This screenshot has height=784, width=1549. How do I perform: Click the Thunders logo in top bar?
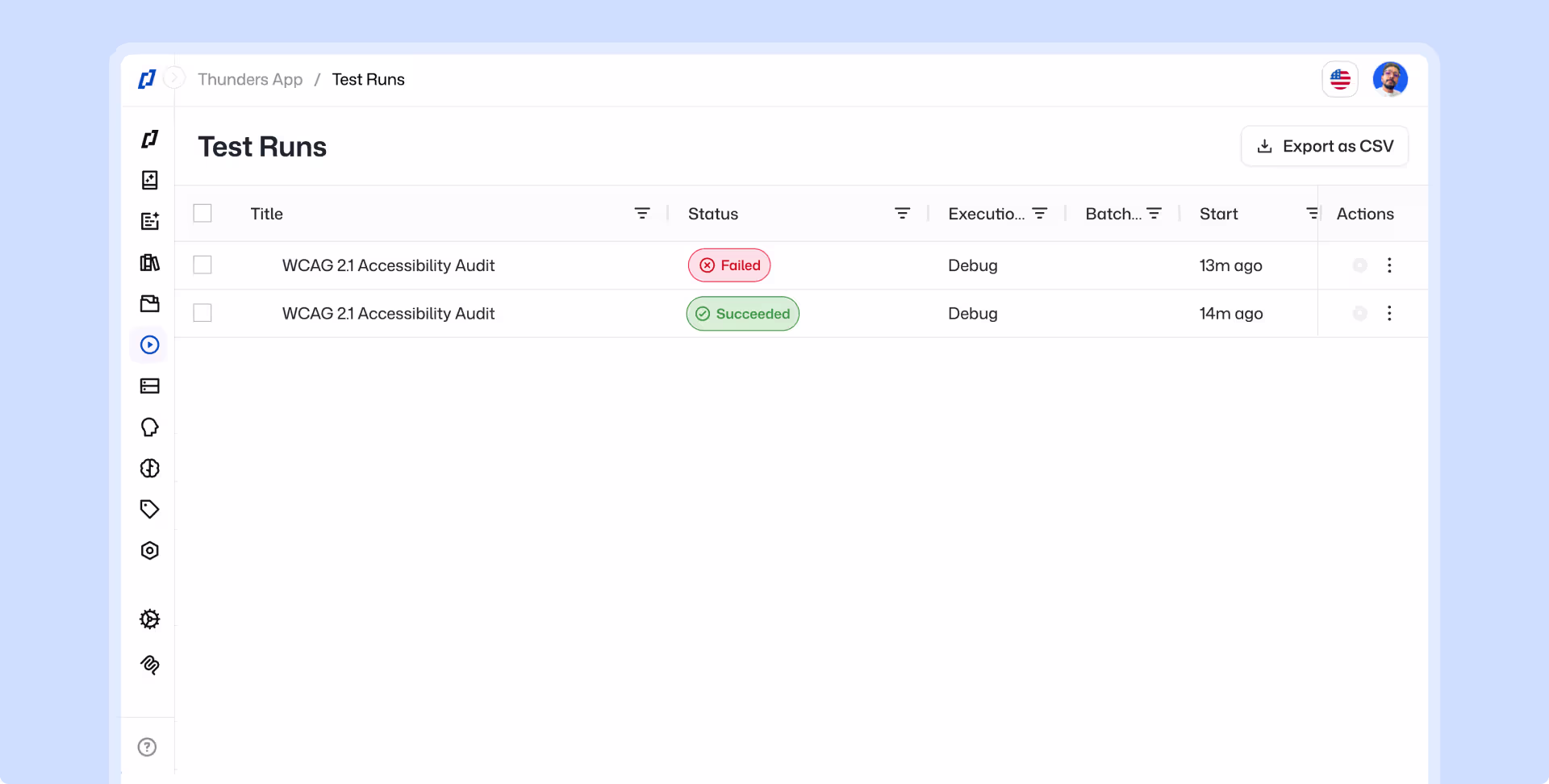[x=147, y=79]
